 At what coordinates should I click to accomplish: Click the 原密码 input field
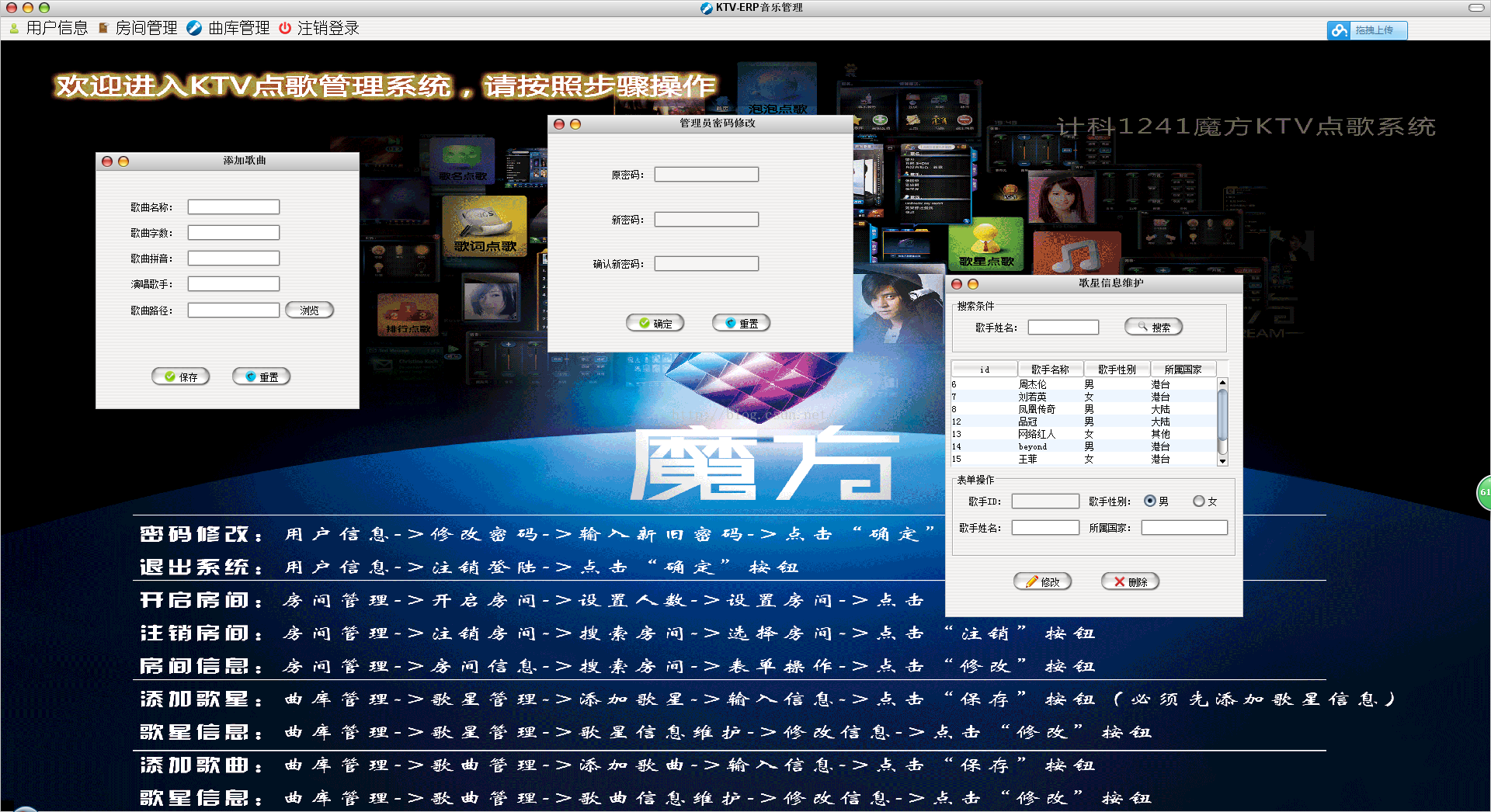pyautogui.click(x=707, y=175)
